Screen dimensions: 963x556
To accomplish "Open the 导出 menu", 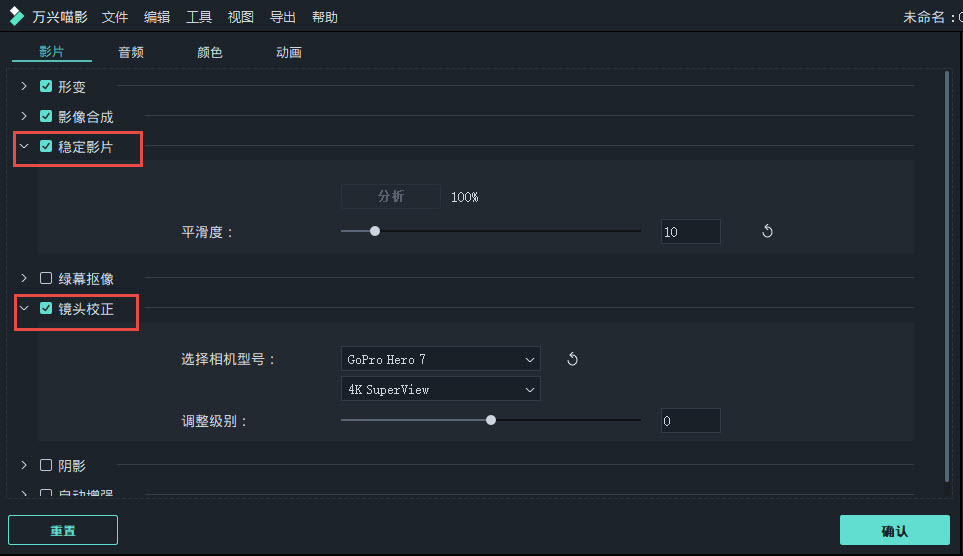I will [x=283, y=17].
